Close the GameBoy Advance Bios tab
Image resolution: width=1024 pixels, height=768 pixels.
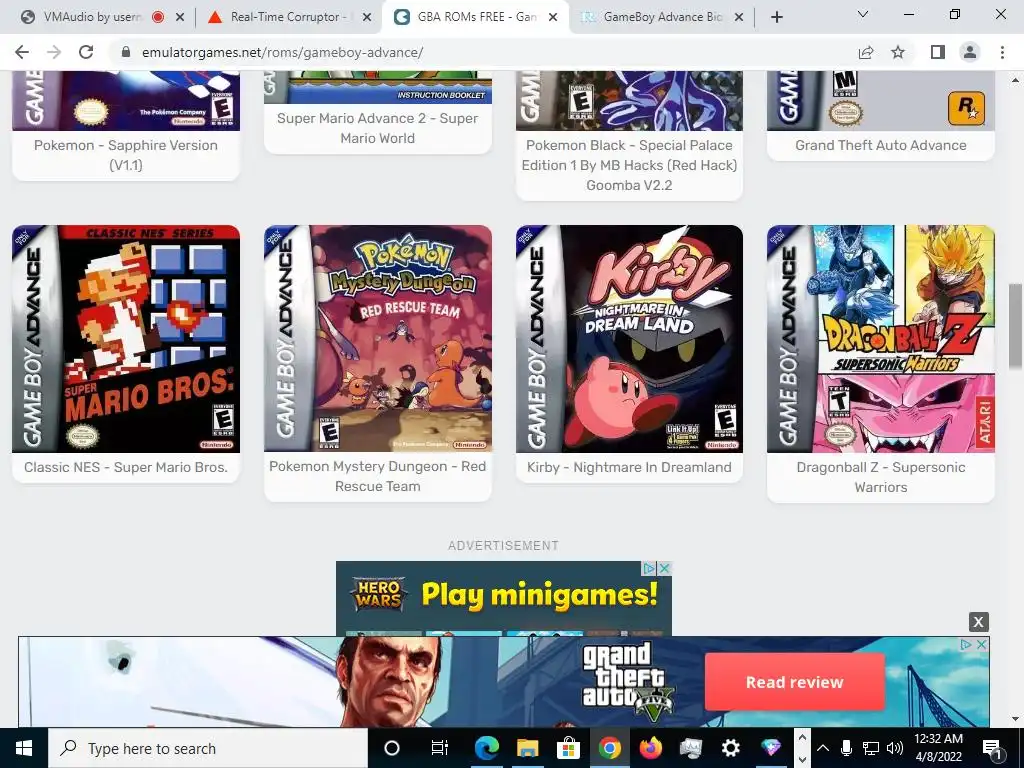(739, 17)
